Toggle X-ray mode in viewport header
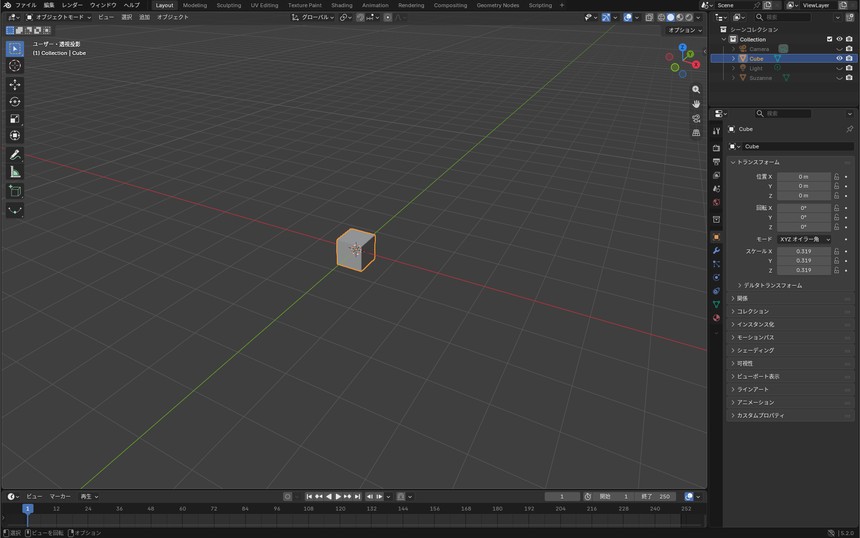This screenshot has width=860, height=538. click(x=649, y=18)
